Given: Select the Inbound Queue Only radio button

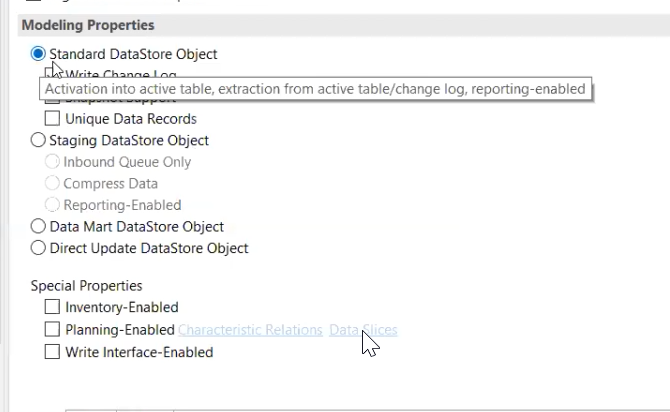Looking at the screenshot, I should pyautogui.click(x=52, y=162).
